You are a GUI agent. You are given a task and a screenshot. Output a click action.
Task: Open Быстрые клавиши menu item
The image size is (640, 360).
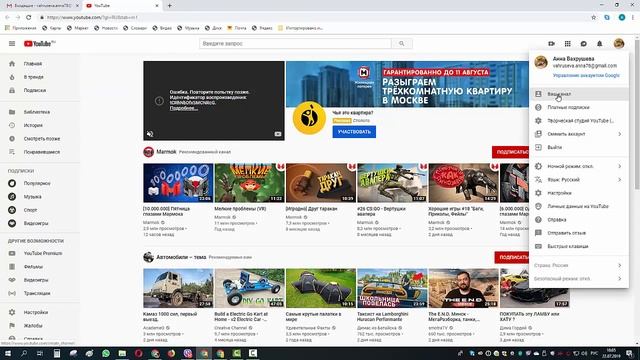[x=579, y=247]
